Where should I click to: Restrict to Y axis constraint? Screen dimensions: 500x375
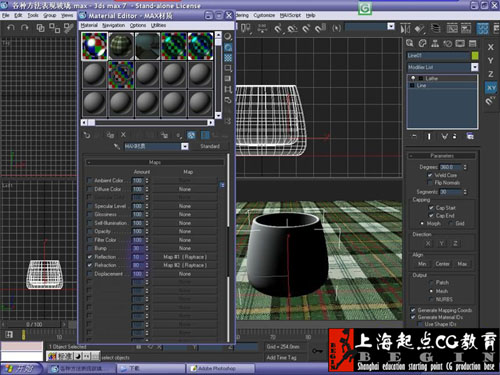[491, 61]
